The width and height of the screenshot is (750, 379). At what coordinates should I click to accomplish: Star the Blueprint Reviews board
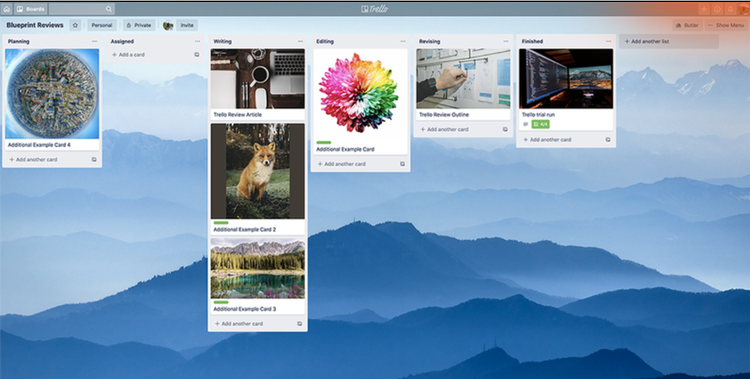[75, 25]
